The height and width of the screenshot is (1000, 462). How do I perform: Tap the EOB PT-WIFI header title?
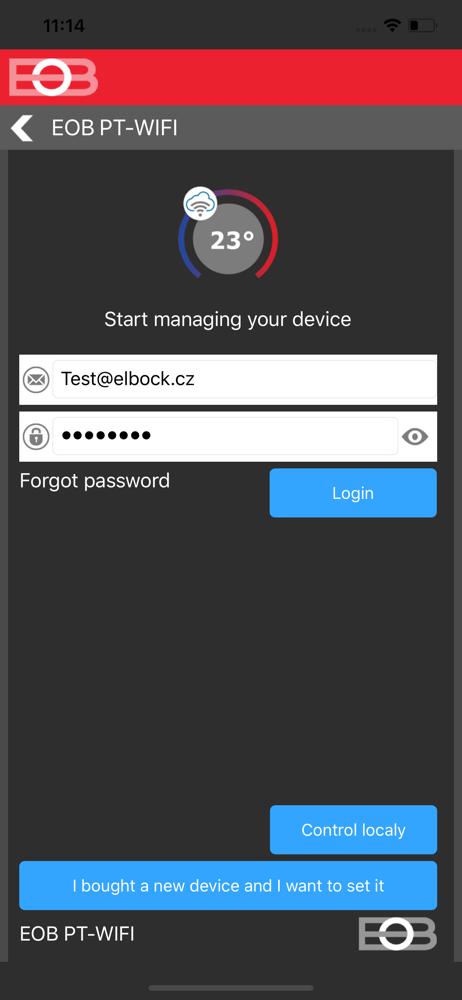[x=114, y=128]
